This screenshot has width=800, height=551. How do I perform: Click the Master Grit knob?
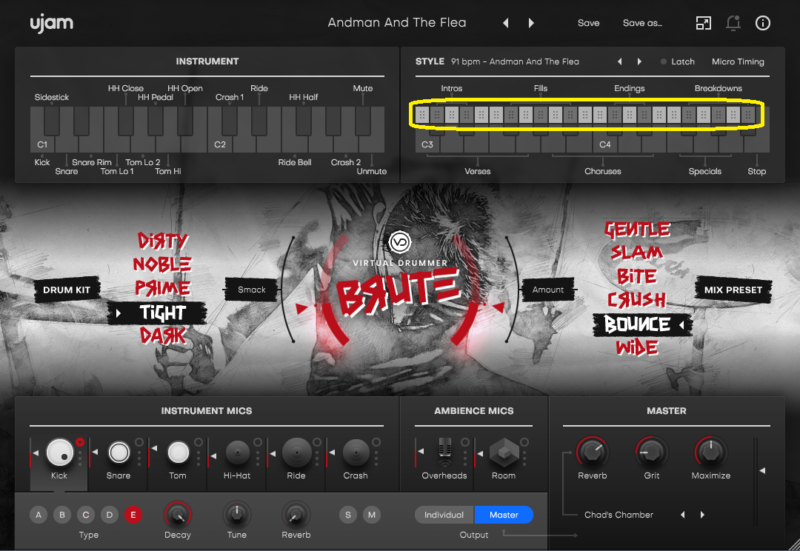point(652,452)
